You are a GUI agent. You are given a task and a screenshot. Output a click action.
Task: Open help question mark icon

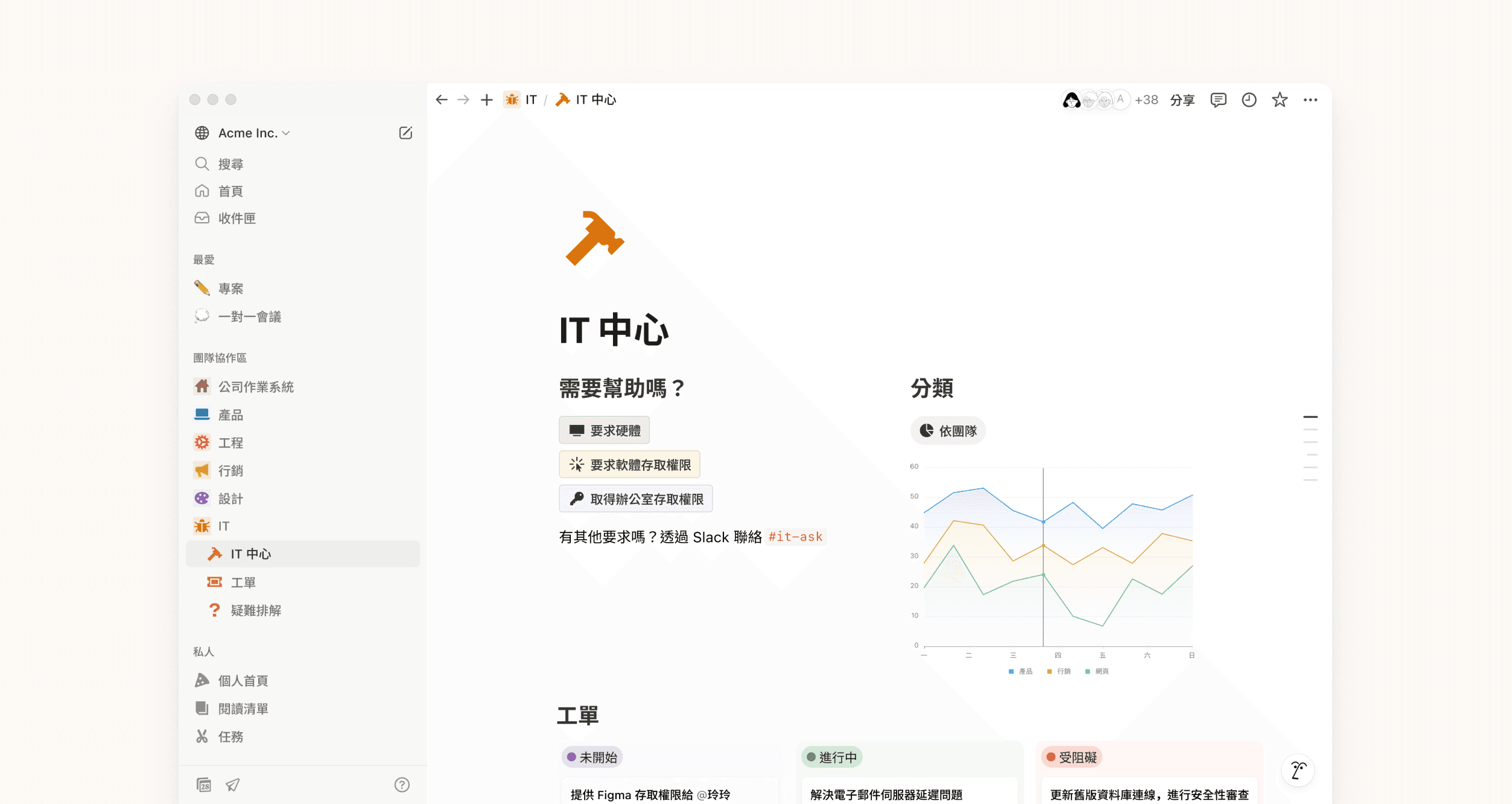click(x=402, y=785)
